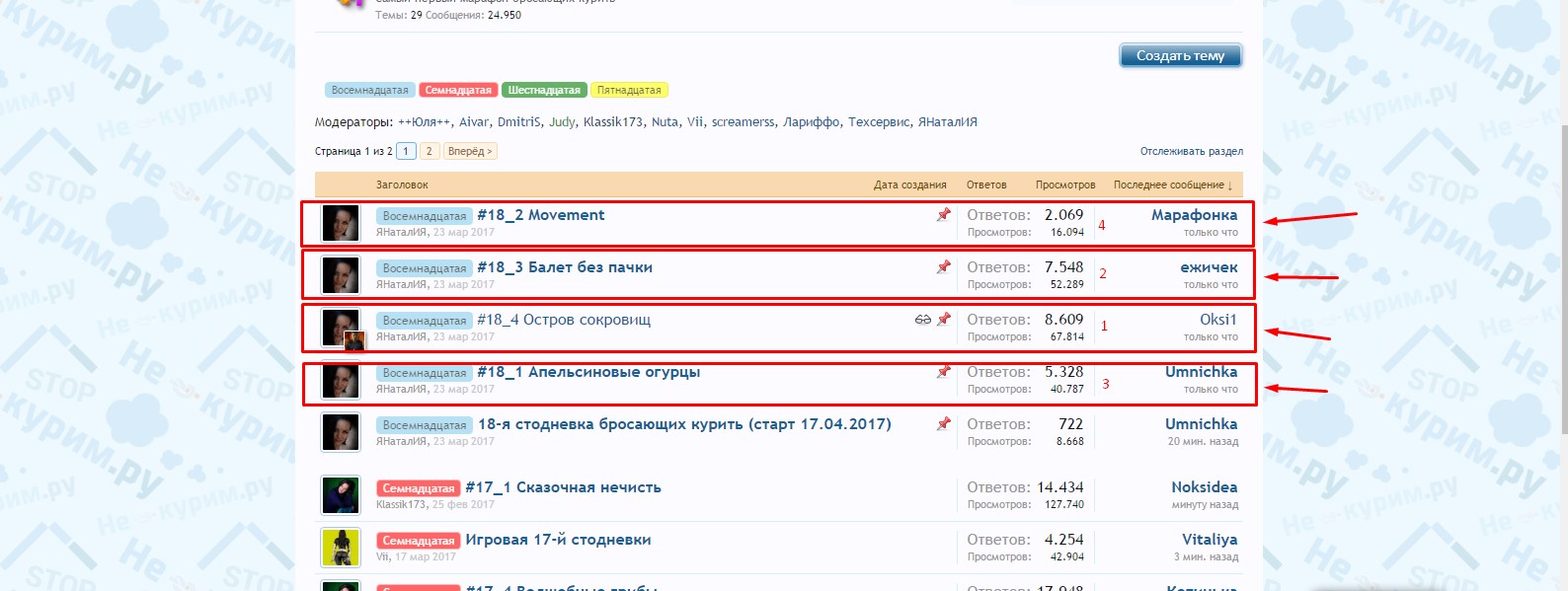Click the pin icon on #18_3 Балет без пачки
The width and height of the screenshot is (1568, 591).
pos(943,266)
